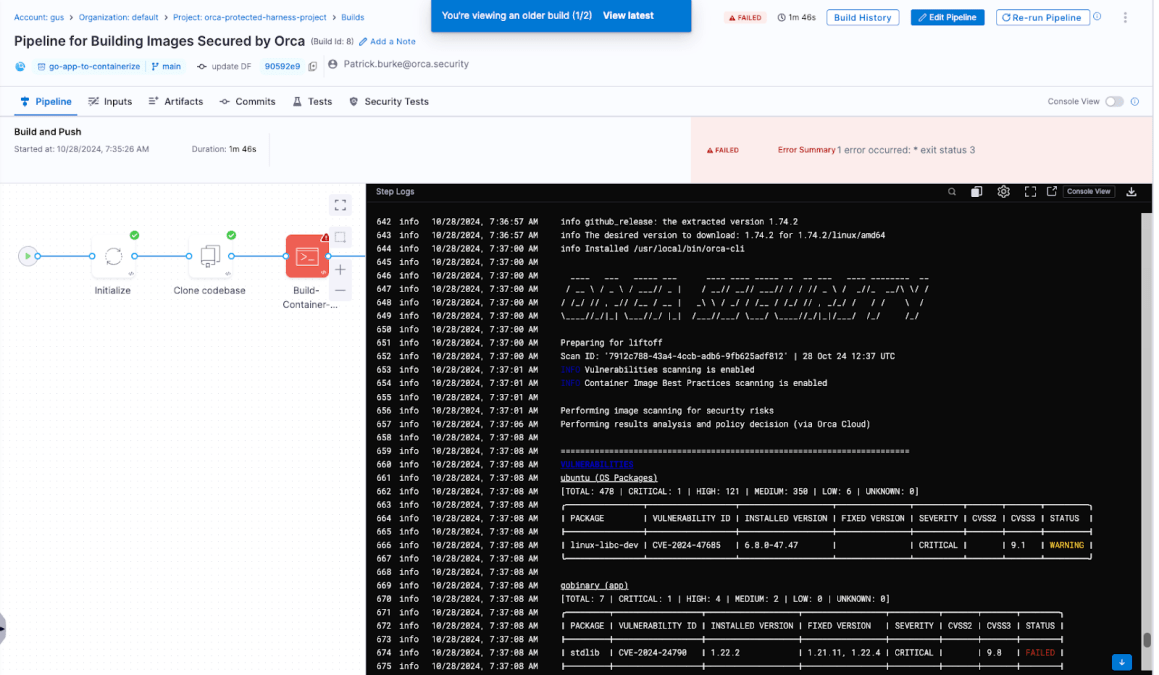Image resolution: width=1159 pixels, height=675 pixels.
Task: Click info icon next to Console View toggle
Action: coord(1135,101)
